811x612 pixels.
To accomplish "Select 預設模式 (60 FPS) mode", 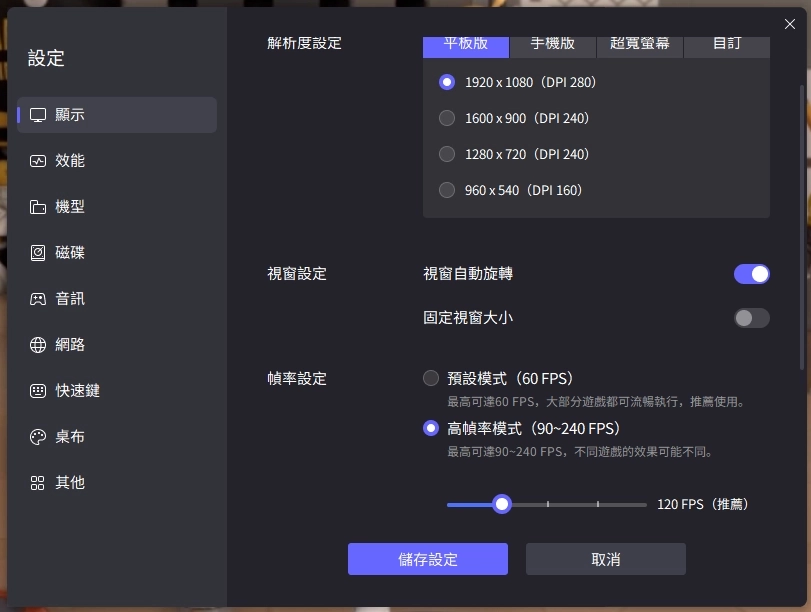I will click(x=430, y=378).
